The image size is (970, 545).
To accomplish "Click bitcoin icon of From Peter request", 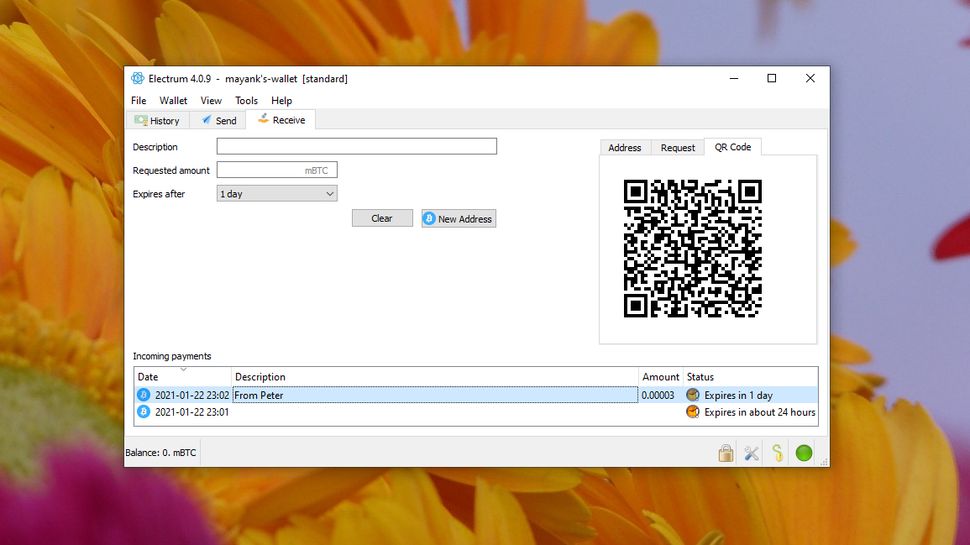I will [x=144, y=395].
